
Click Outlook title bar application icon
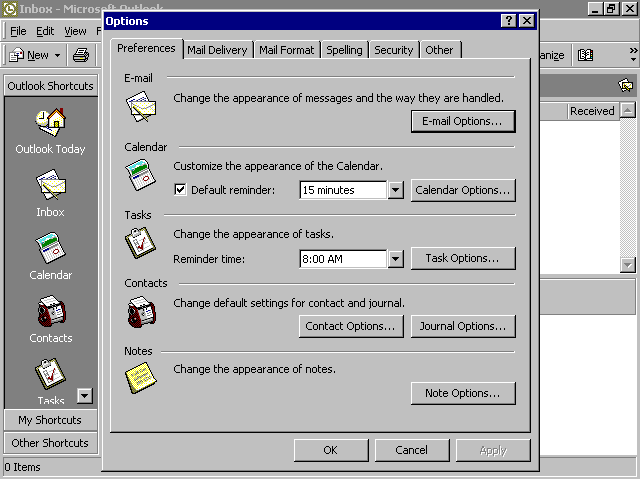click(9, 9)
